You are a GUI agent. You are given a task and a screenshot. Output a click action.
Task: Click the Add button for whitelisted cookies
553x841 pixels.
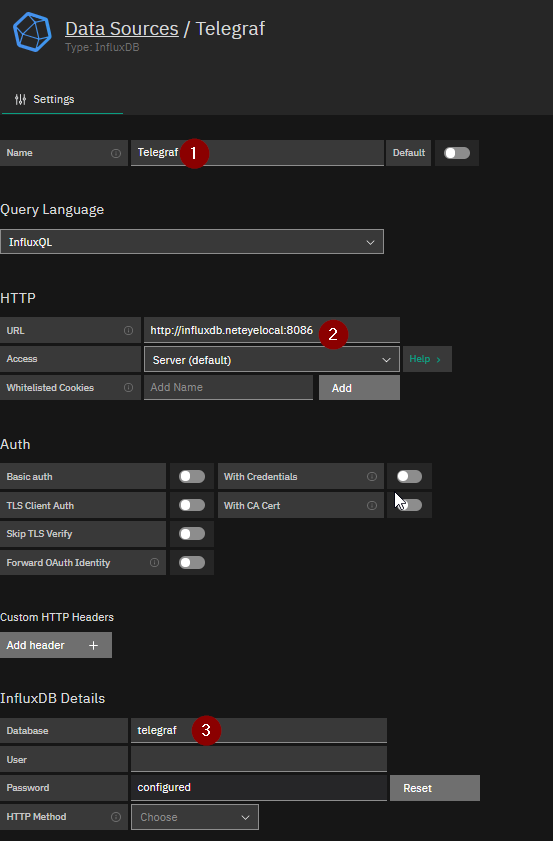pyautogui.click(x=359, y=388)
